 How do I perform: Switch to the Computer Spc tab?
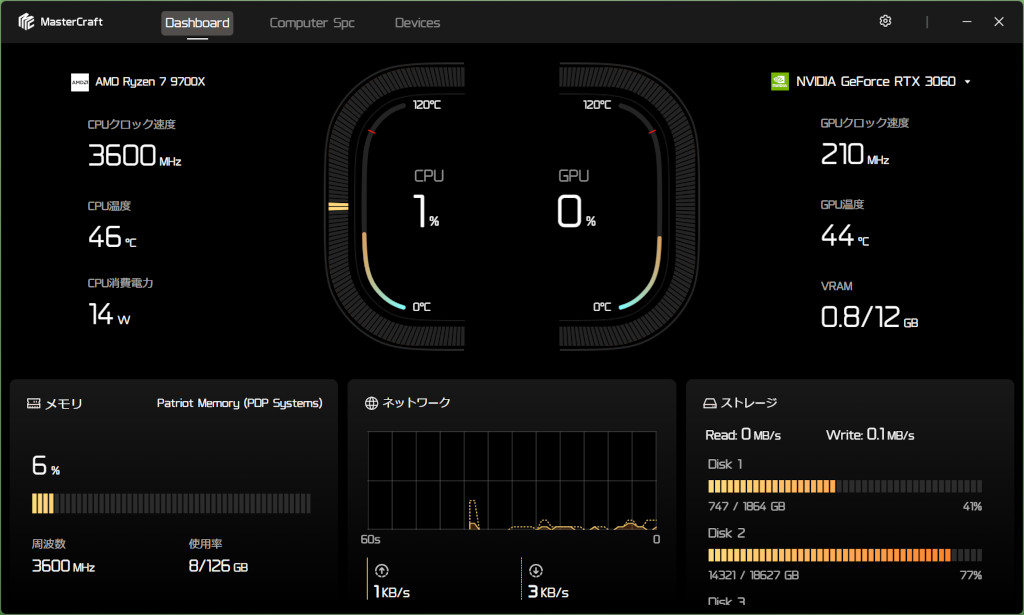(312, 23)
